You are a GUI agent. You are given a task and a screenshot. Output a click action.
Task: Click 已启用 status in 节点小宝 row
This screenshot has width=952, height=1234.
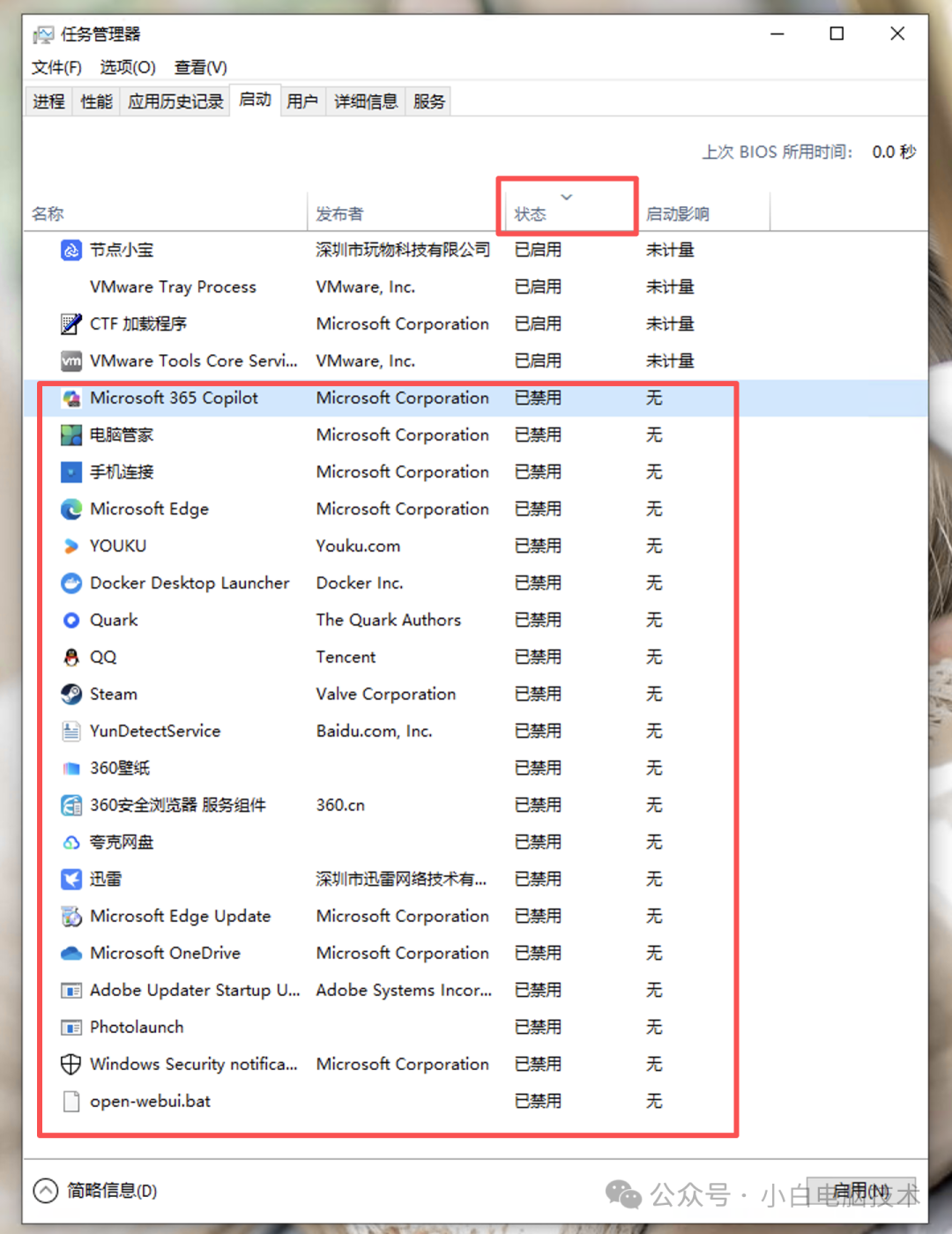point(538,250)
